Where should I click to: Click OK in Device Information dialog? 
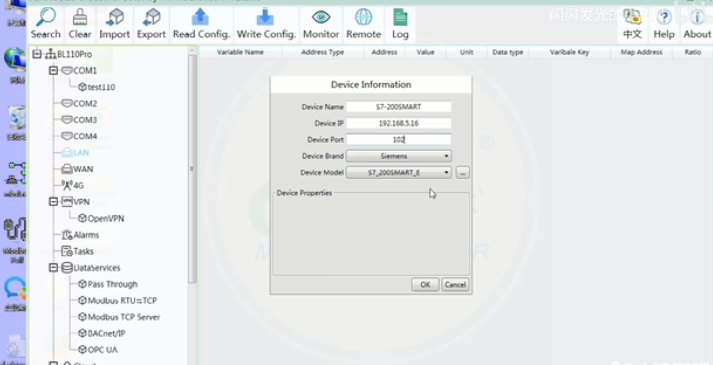click(x=425, y=285)
